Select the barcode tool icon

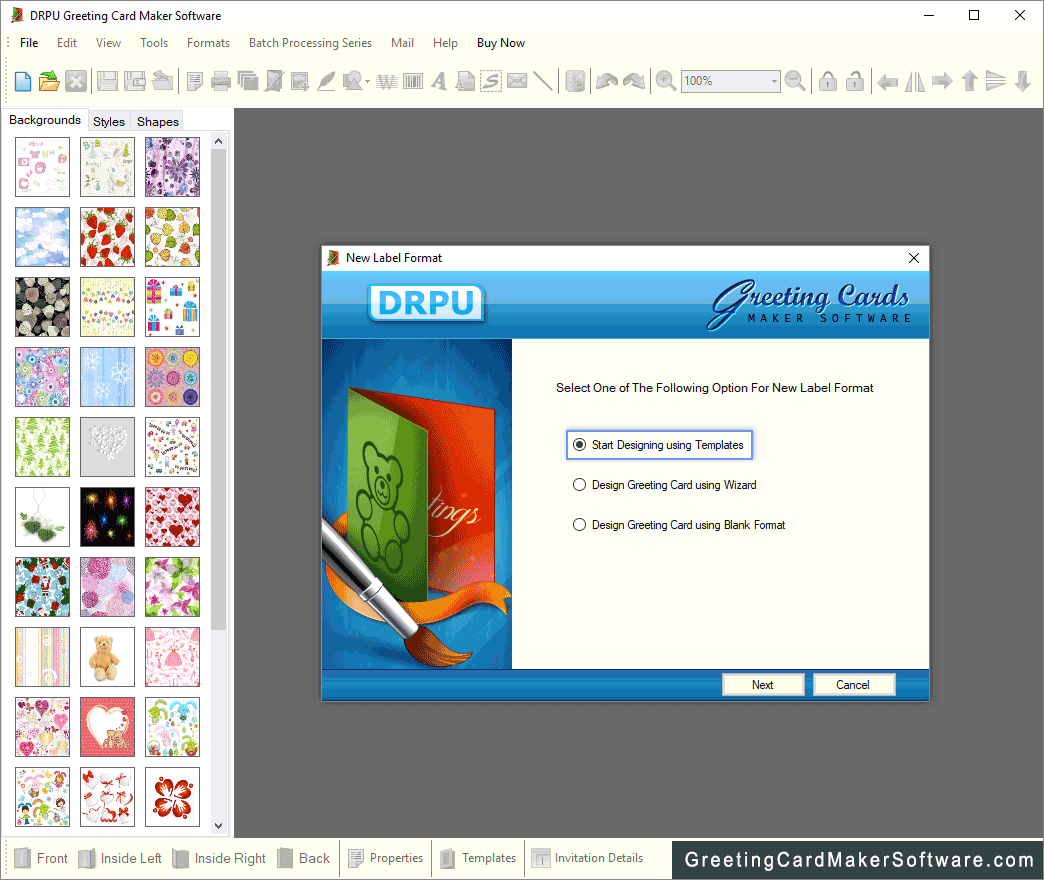[x=412, y=82]
